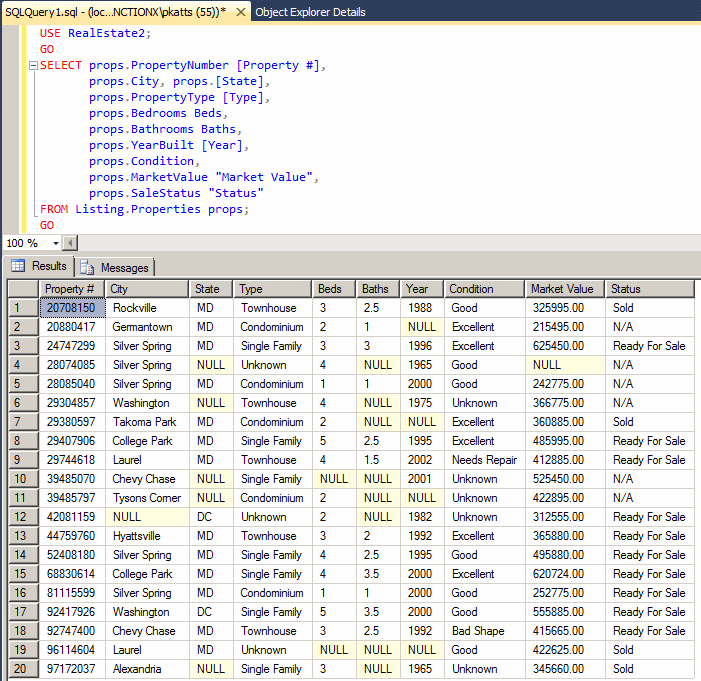This screenshot has height=681, width=701.
Task: Click year 2002 in Laurel row
Action: click(x=422, y=460)
